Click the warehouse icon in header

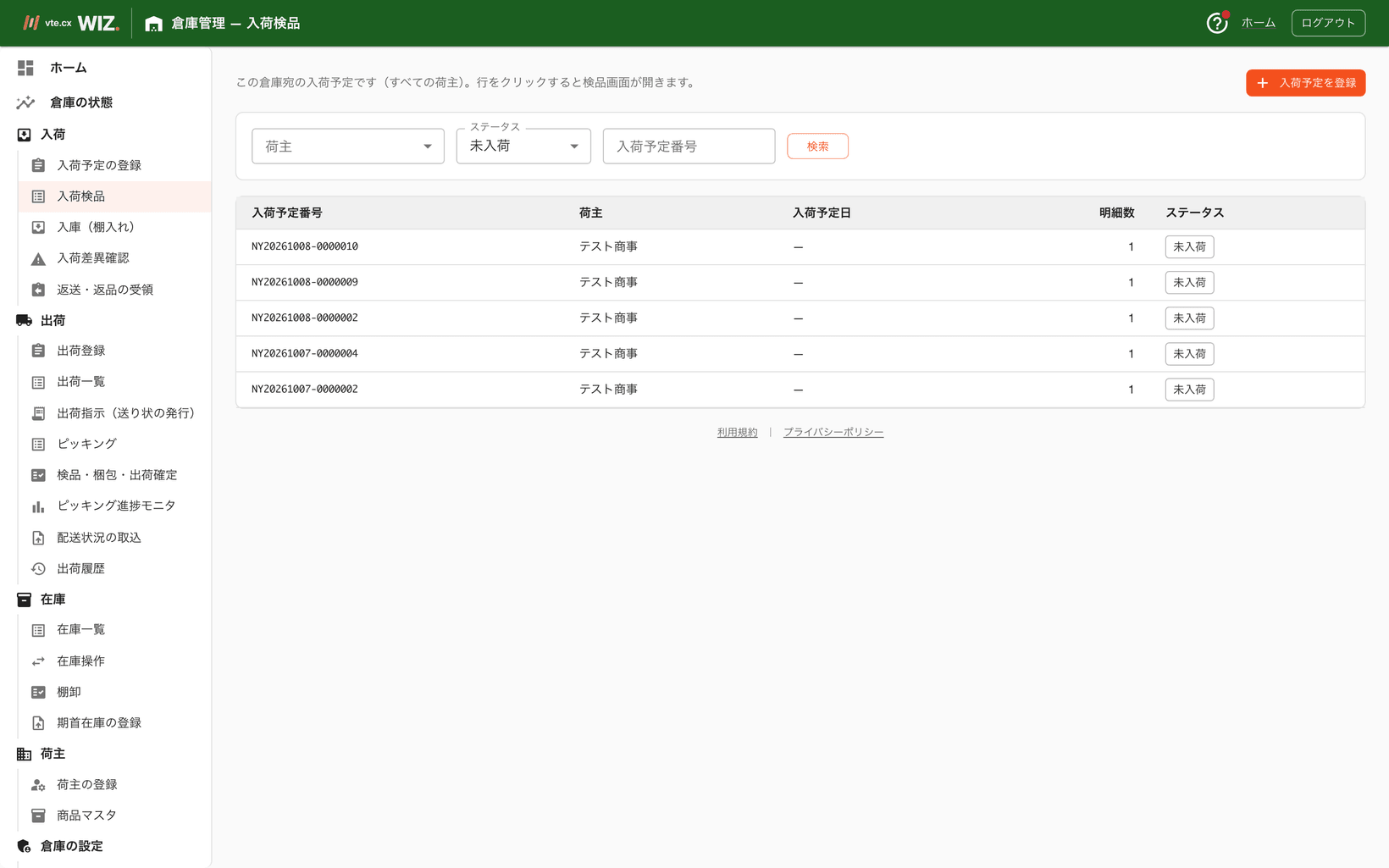tap(153, 24)
